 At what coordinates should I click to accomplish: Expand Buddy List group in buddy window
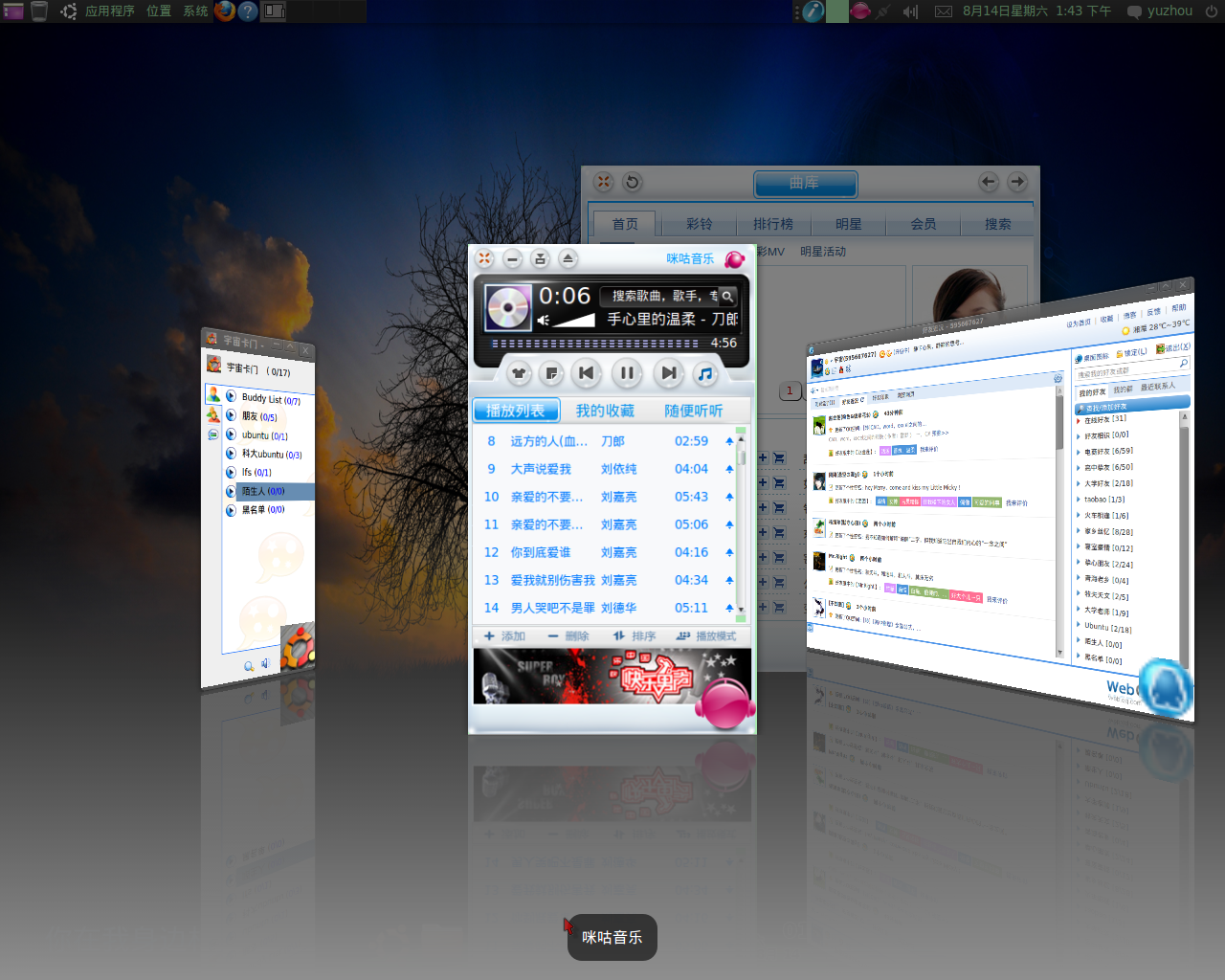point(231,396)
